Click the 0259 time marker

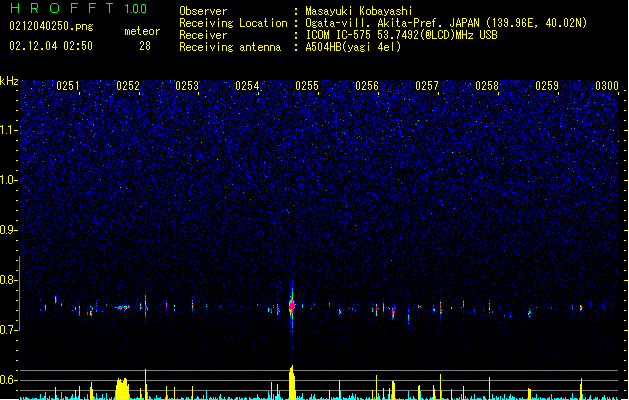(x=547, y=86)
